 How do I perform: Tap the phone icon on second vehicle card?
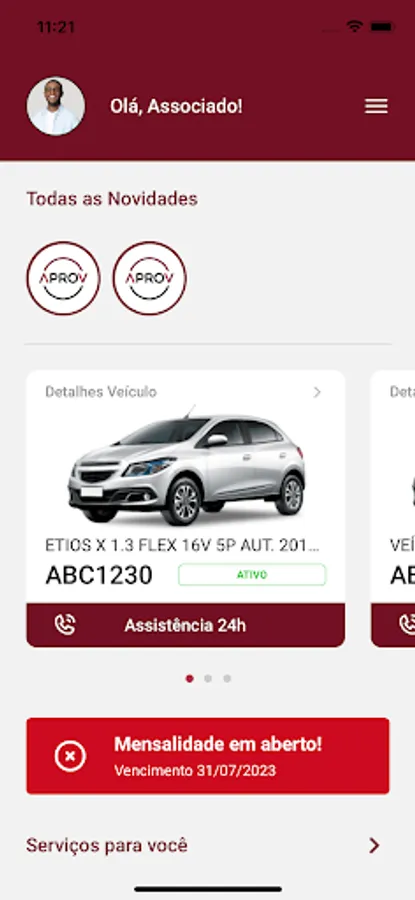(408, 625)
